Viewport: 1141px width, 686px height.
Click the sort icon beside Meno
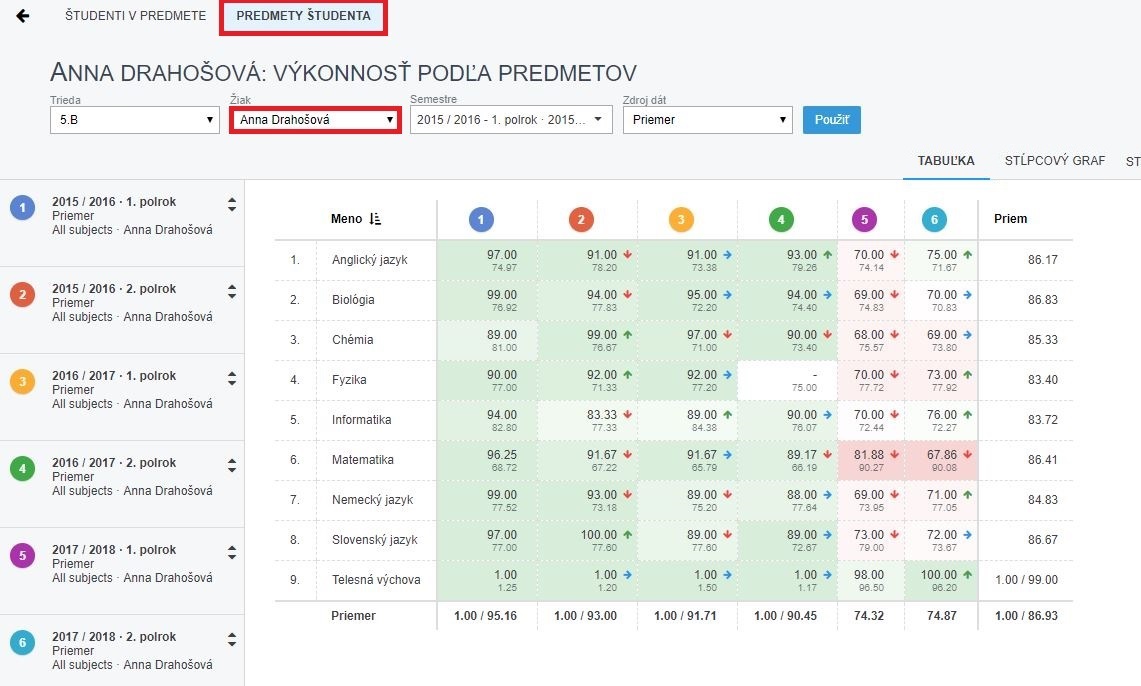[375, 219]
